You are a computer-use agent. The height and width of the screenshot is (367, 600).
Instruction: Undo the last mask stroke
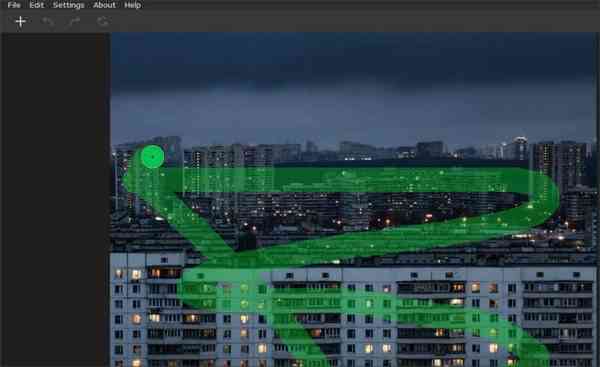tap(48, 21)
